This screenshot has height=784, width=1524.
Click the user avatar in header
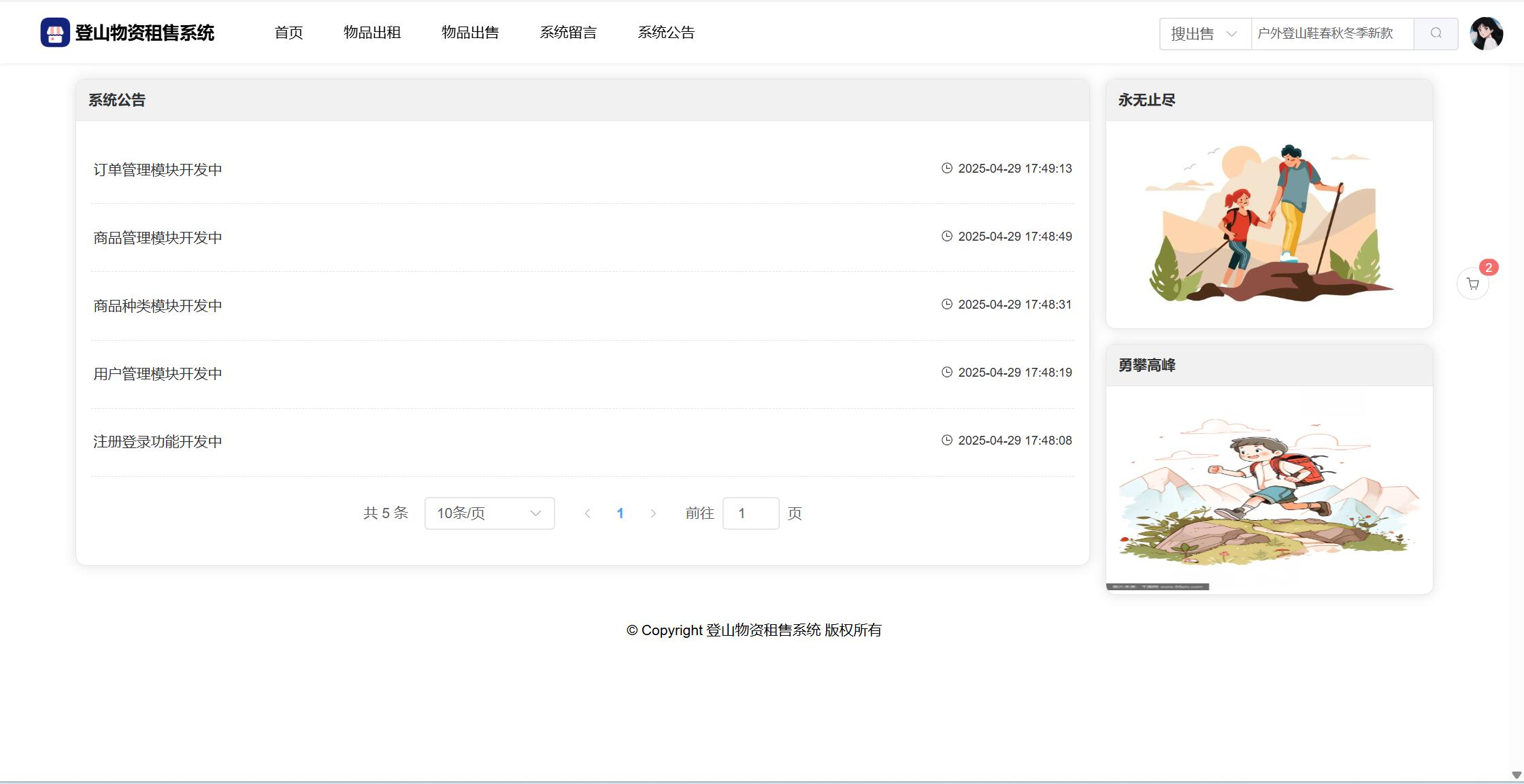(1486, 33)
